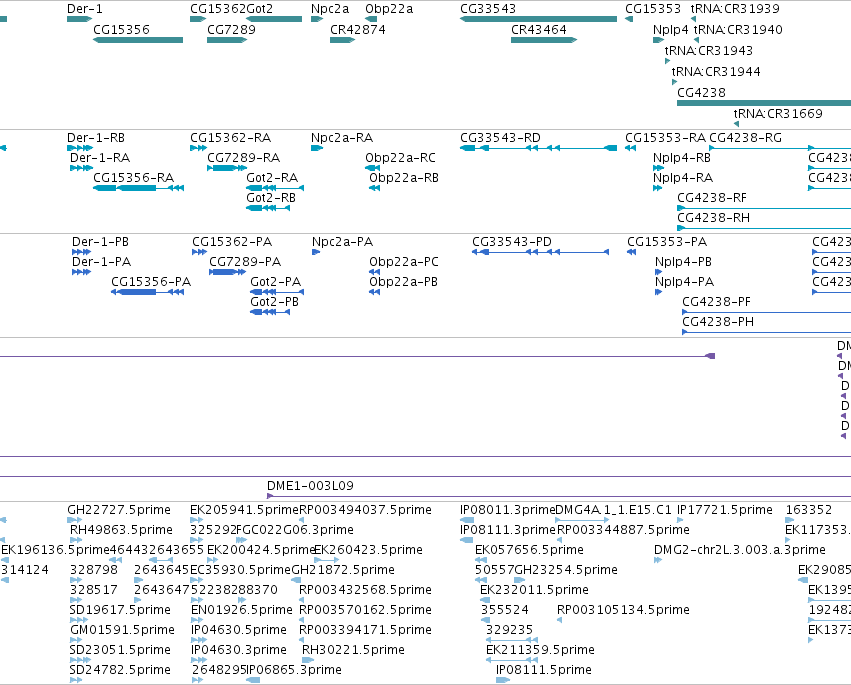This screenshot has width=851, height=685.
Task: Select the DME1-003L09 clone feature
Action: (x=559, y=496)
